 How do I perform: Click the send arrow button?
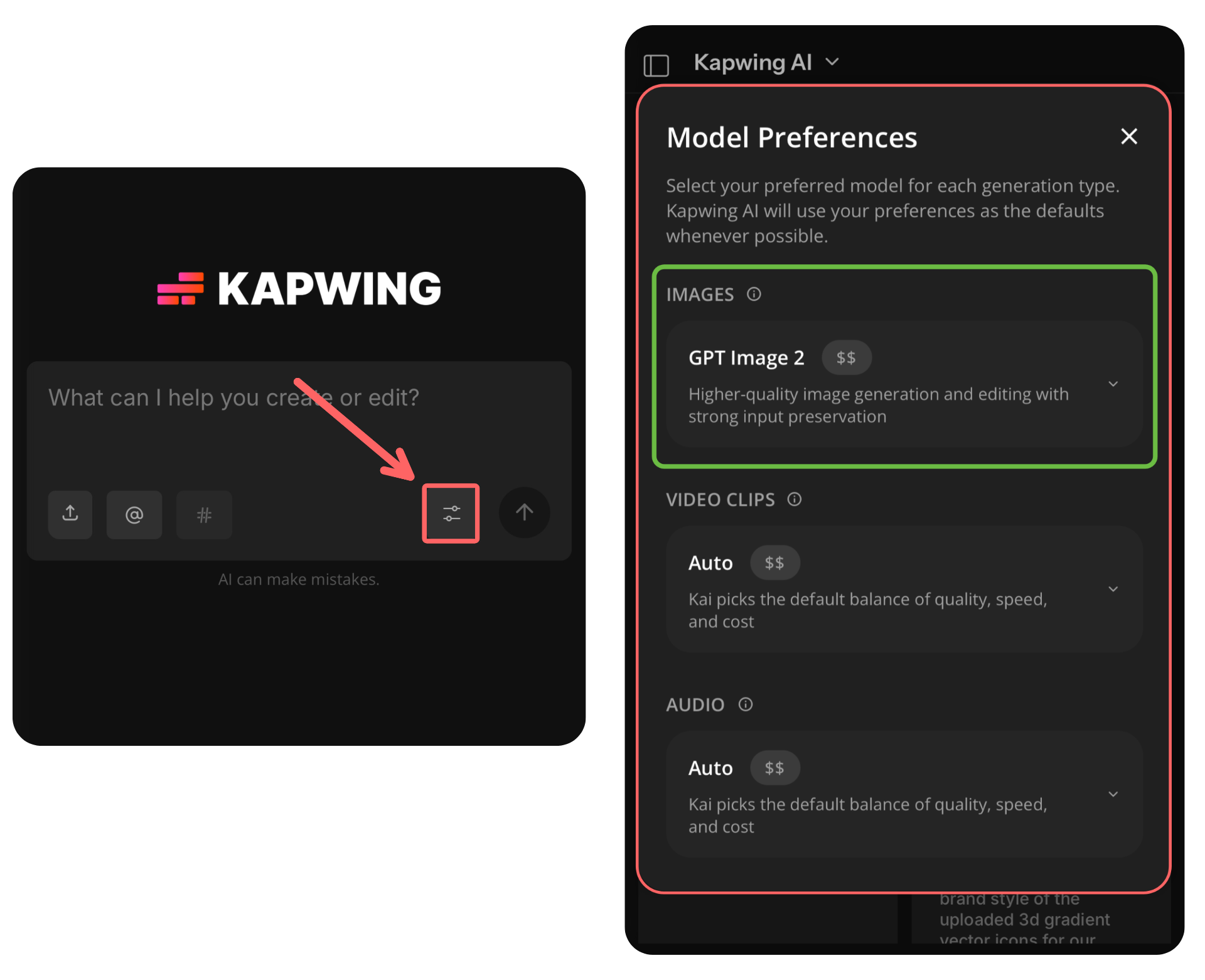(525, 512)
